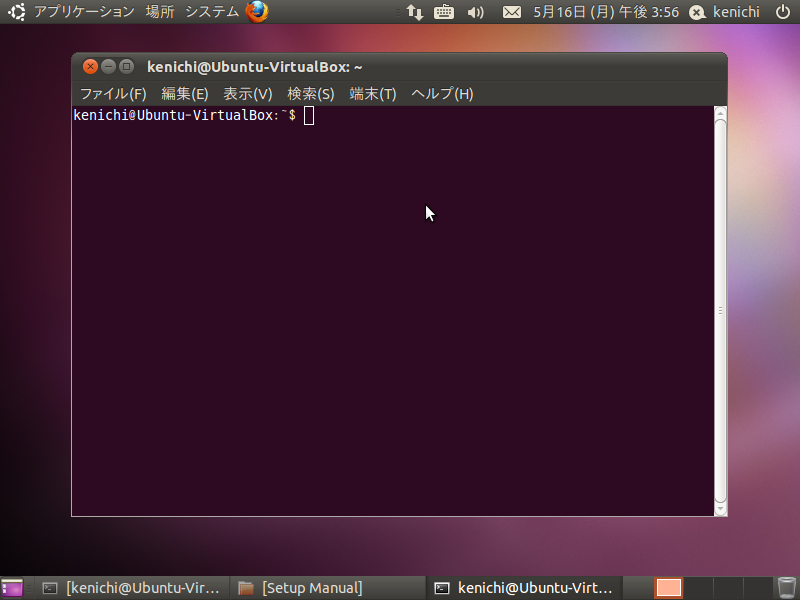Click the terminal scrollbar down arrow
Screen dimensions: 800x600
tap(720, 509)
